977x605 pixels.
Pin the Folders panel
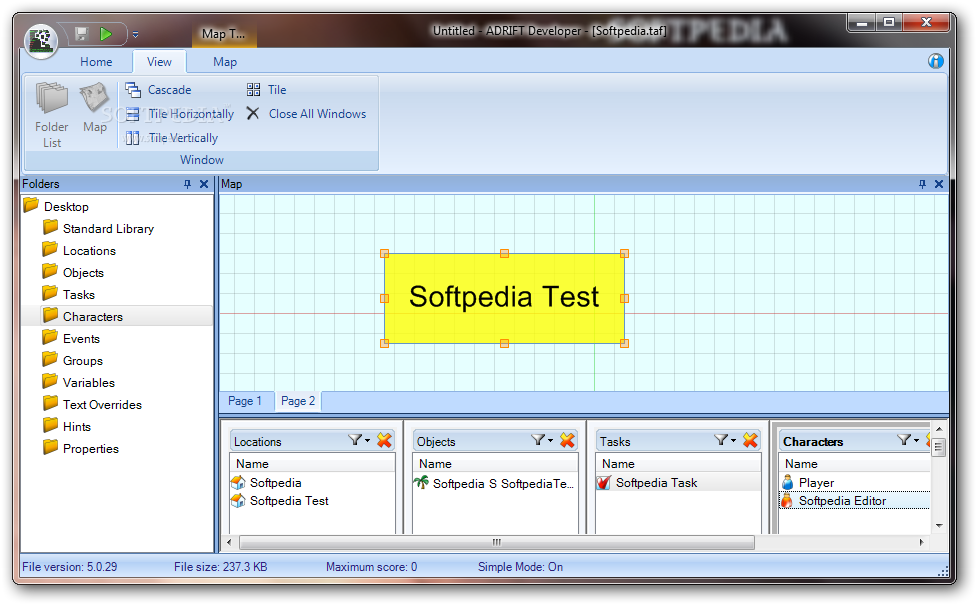188,184
